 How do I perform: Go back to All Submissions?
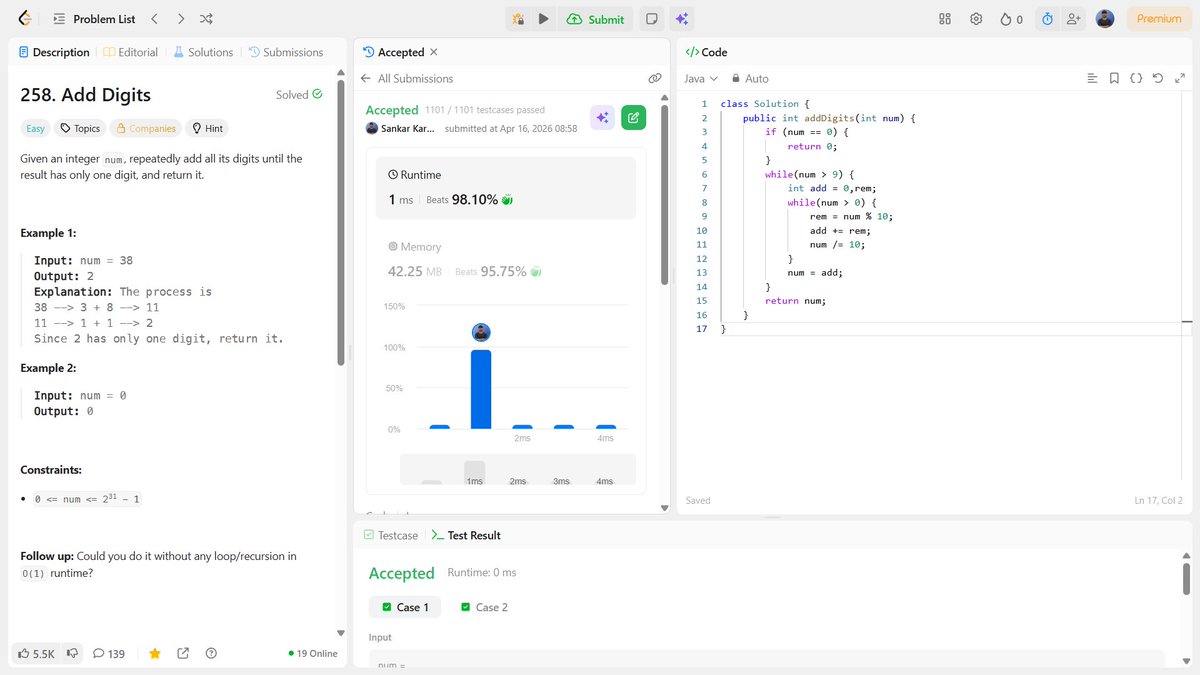pos(407,78)
